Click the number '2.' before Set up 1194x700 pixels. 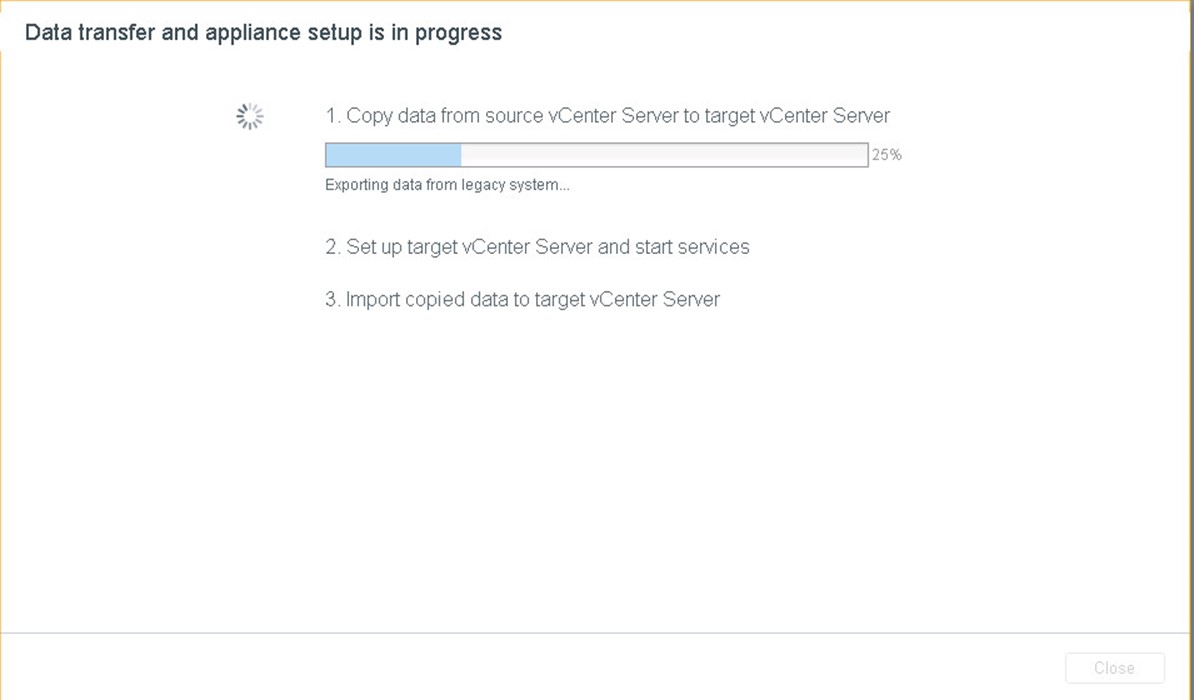coord(333,247)
